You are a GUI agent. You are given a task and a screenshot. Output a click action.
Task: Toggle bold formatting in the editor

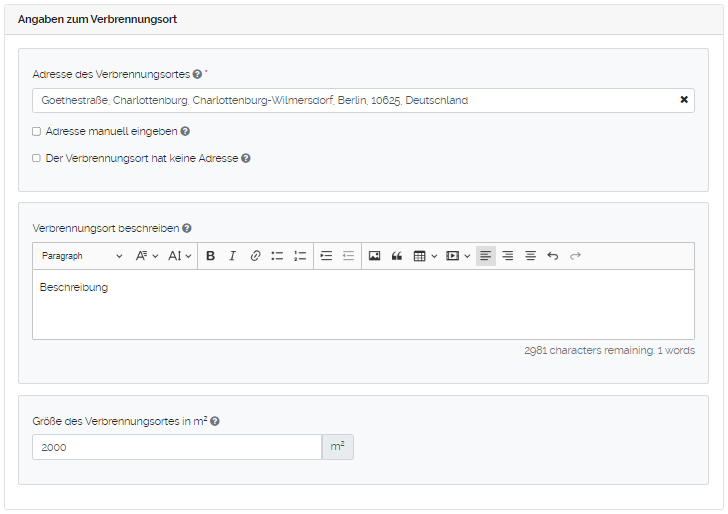pos(210,256)
